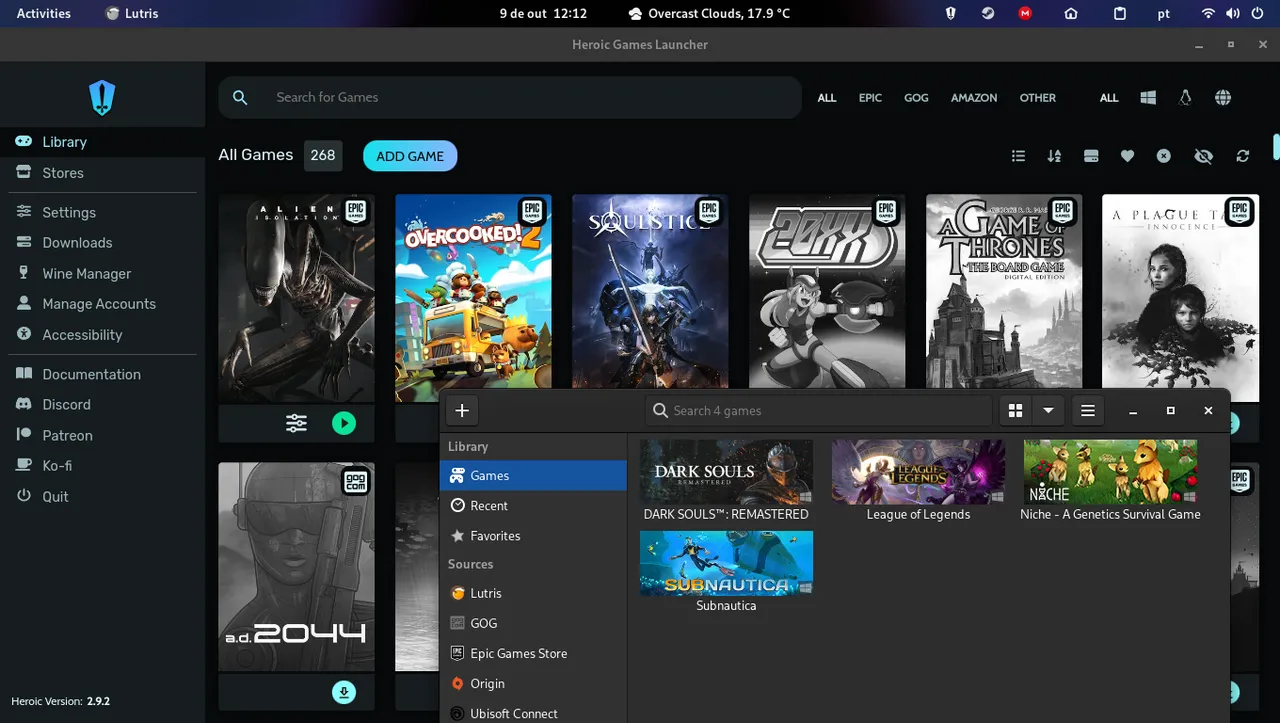
Task: Open Manage Accounts page
Action: [x=102, y=304]
